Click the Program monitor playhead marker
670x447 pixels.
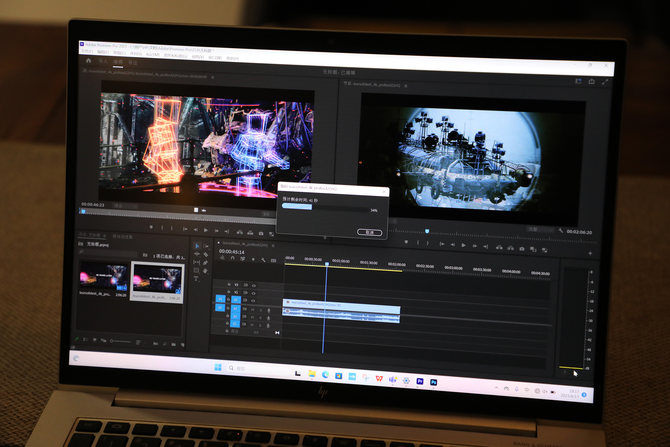click(427, 231)
